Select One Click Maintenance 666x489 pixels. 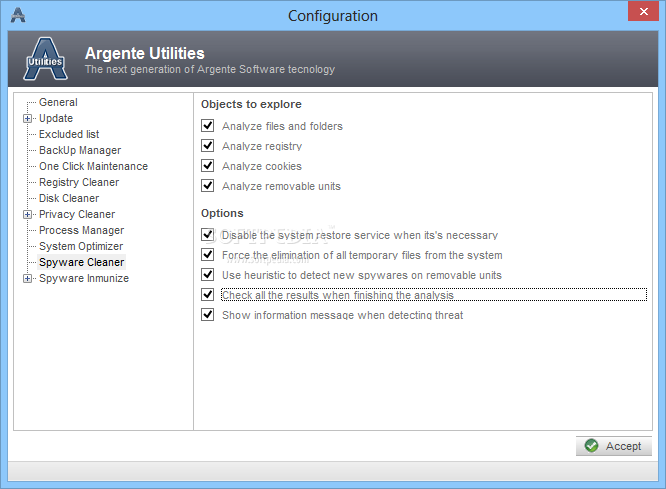click(93, 166)
